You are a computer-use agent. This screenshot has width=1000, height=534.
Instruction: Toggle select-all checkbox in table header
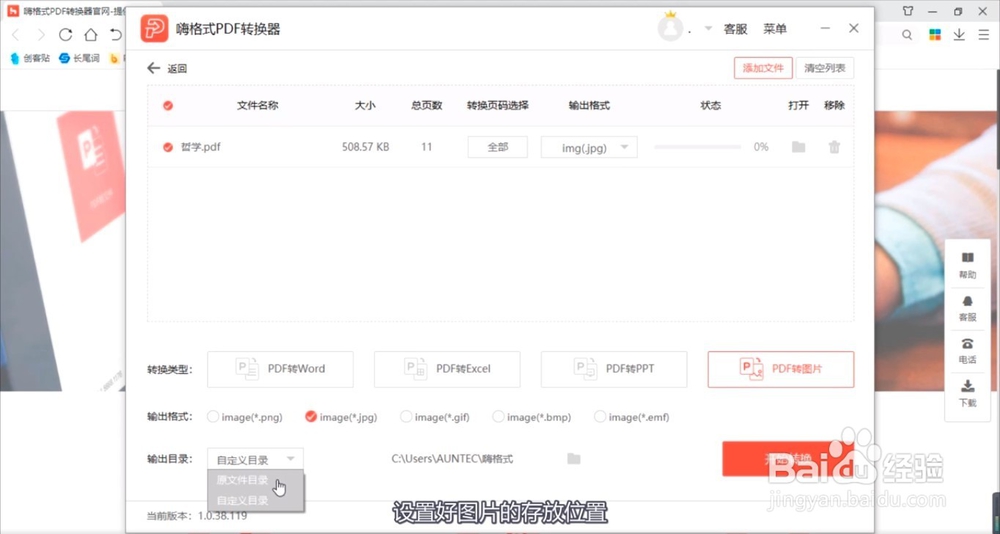click(168, 105)
